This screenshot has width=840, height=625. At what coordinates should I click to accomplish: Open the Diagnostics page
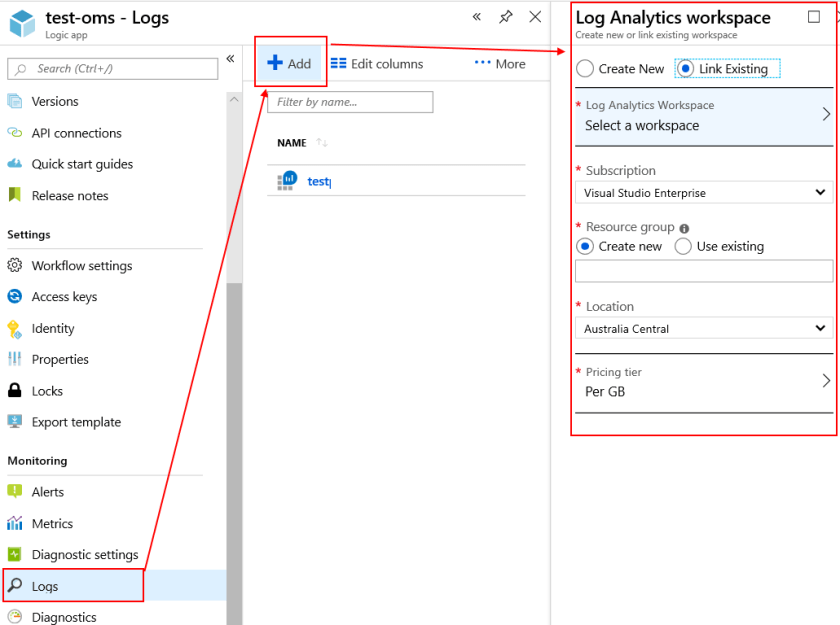pyautogui.click(x=64, y=617)
